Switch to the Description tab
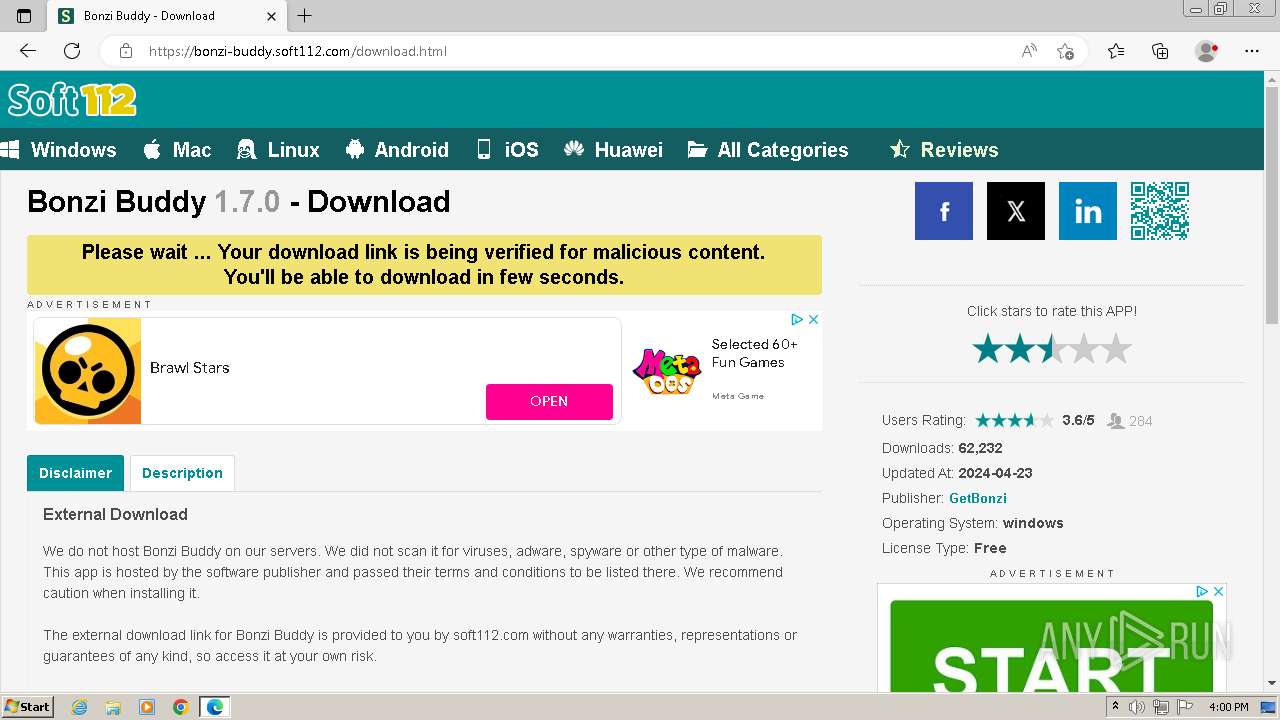The width and height of the screenshot is (1280, 720). (x=182, y=473)
